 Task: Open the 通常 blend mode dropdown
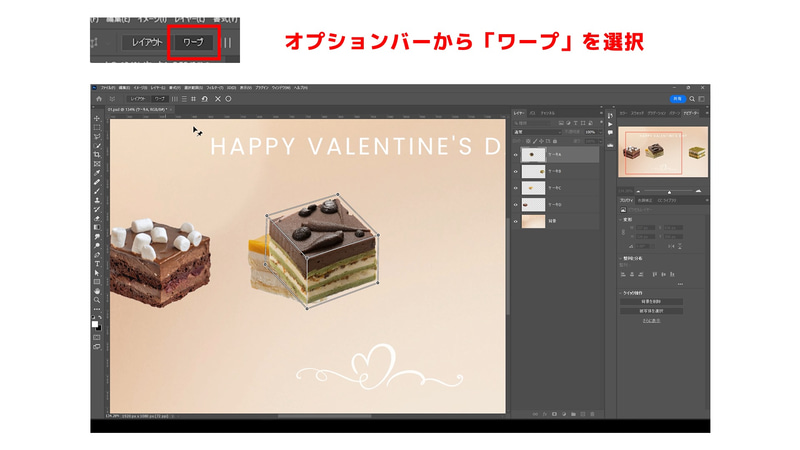(x=537, y=132)
